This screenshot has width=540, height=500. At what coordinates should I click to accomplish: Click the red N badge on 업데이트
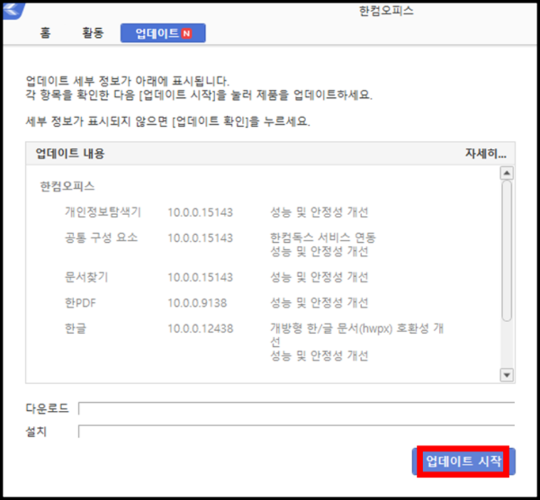click(186, 33)
